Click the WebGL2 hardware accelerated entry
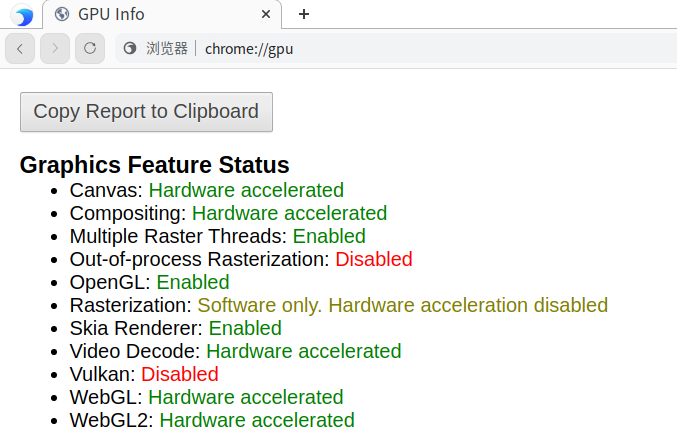The image size is (677, 443). pyautogui.click(x=256, y=420)
